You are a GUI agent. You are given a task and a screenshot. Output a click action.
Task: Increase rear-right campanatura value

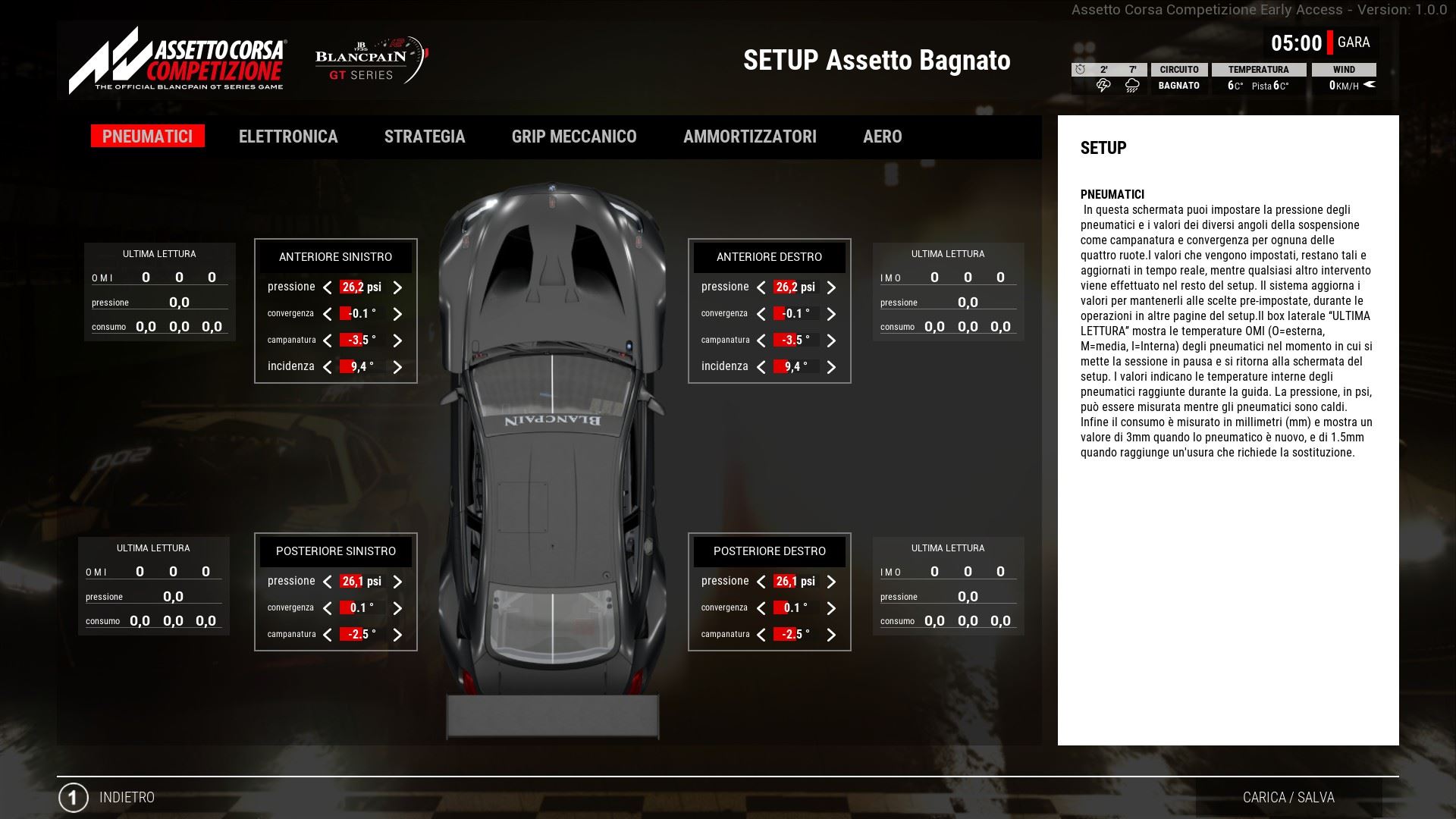coord(831,635)
